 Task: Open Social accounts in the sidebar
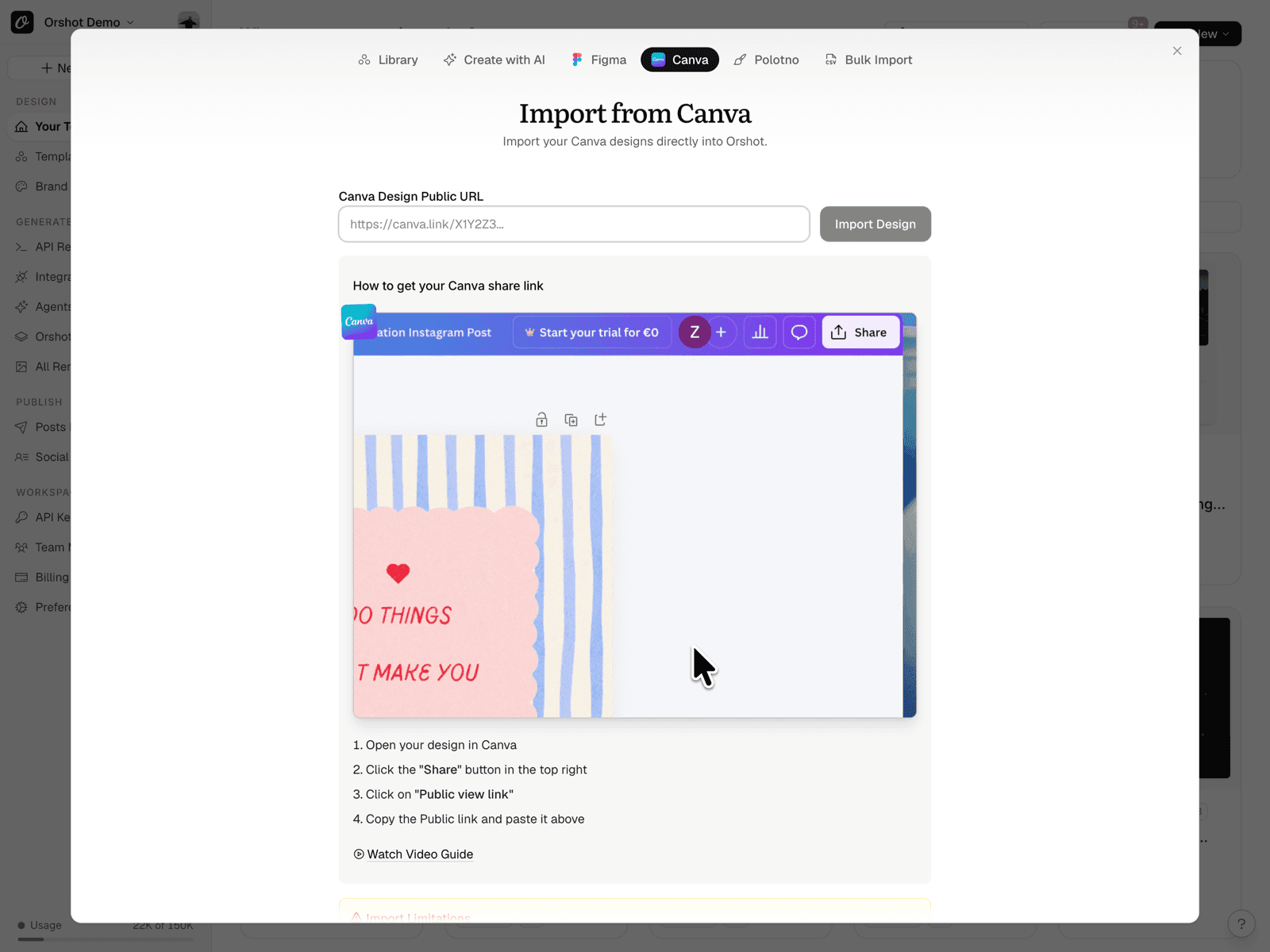pyautogui.click(x=43, y=457)
